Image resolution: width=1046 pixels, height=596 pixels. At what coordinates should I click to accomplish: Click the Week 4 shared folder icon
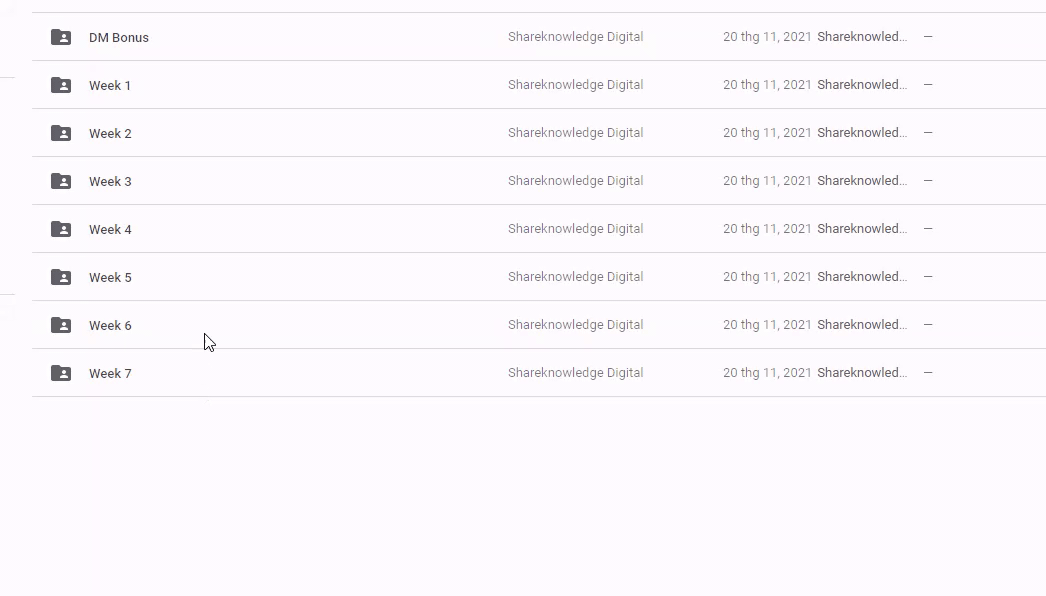[61, 229]
